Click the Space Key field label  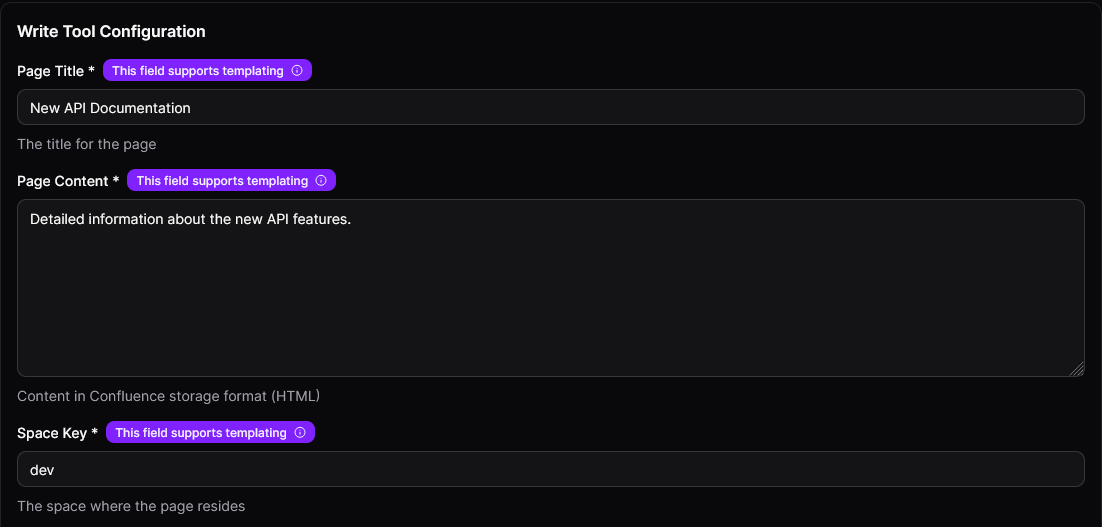tap(52, 433)
